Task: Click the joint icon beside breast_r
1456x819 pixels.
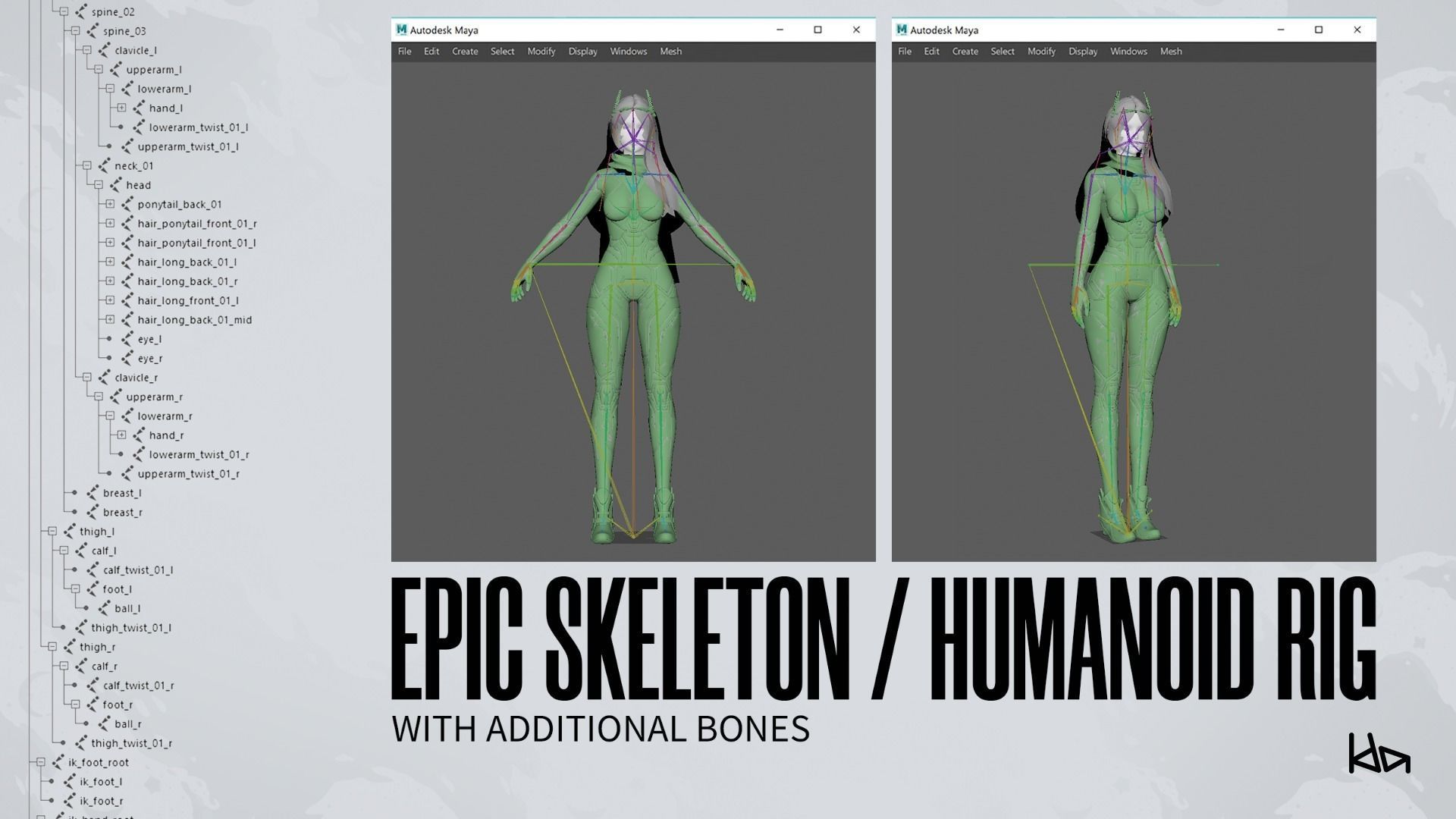Action: click(93, 512)
